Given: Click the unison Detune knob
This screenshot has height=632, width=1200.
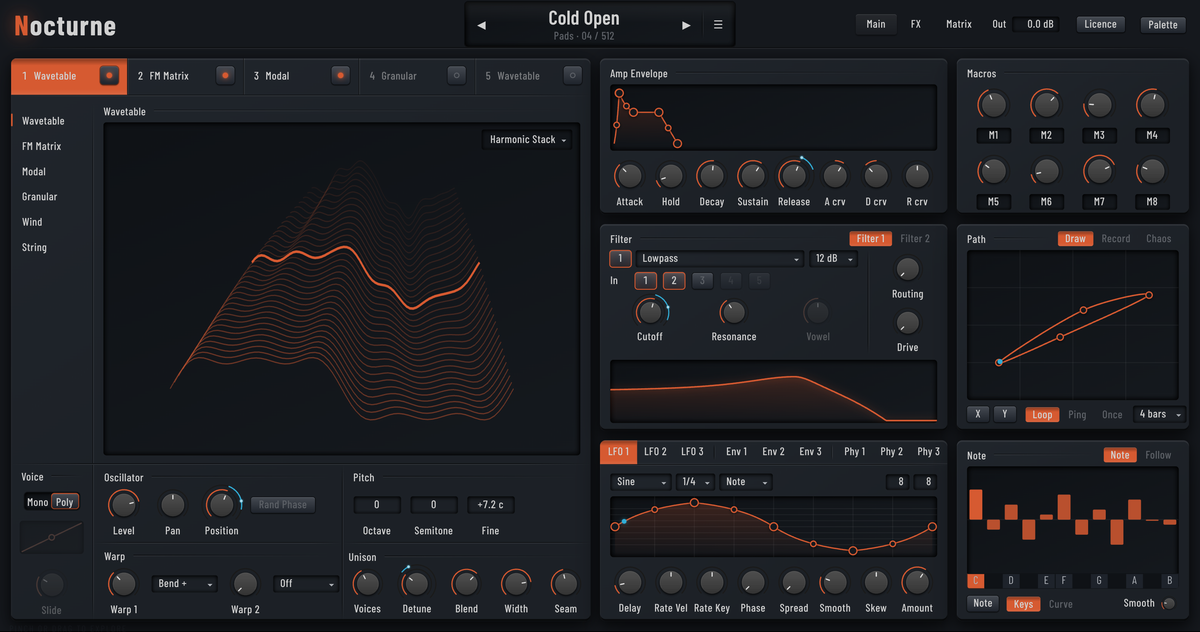Looking at the screenshot, I should pos(416,583).
